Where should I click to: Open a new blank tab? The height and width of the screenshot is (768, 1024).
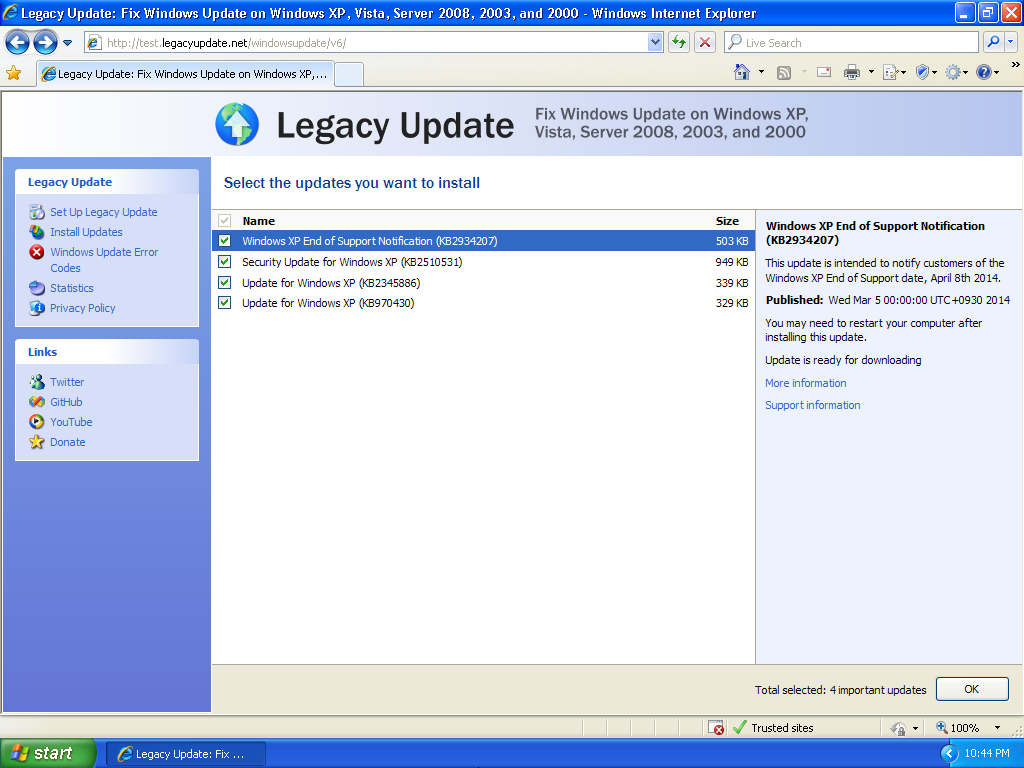pos(349,74)
